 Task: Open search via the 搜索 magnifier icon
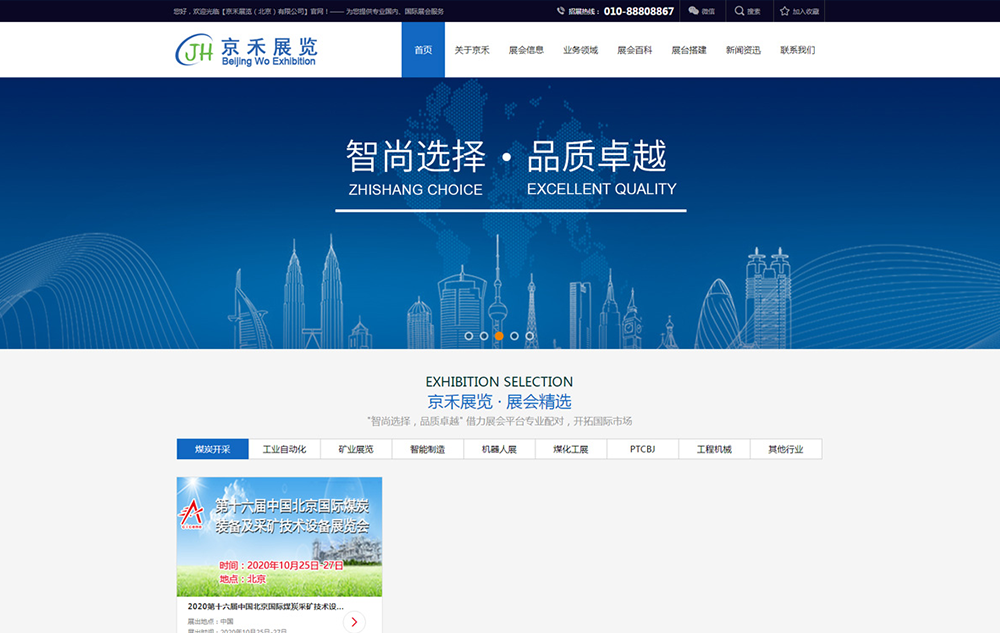739,11
